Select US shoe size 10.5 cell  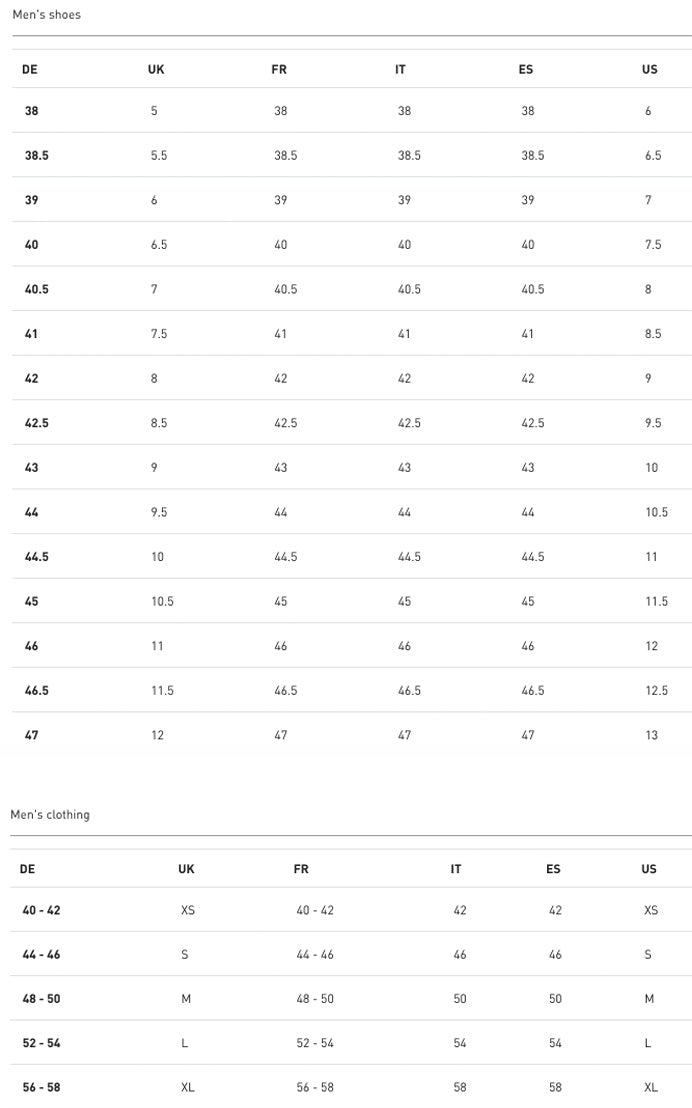click(x=657, y=512)
